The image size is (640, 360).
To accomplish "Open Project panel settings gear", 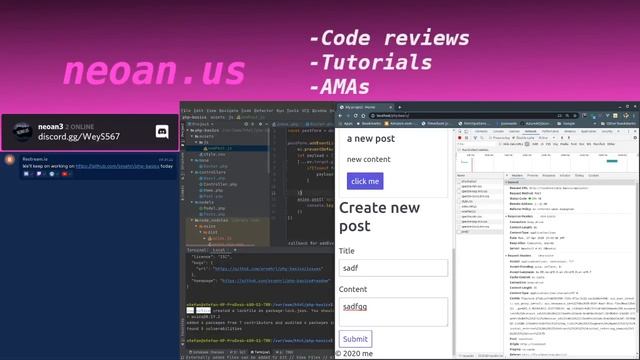I will click(260, 124).
